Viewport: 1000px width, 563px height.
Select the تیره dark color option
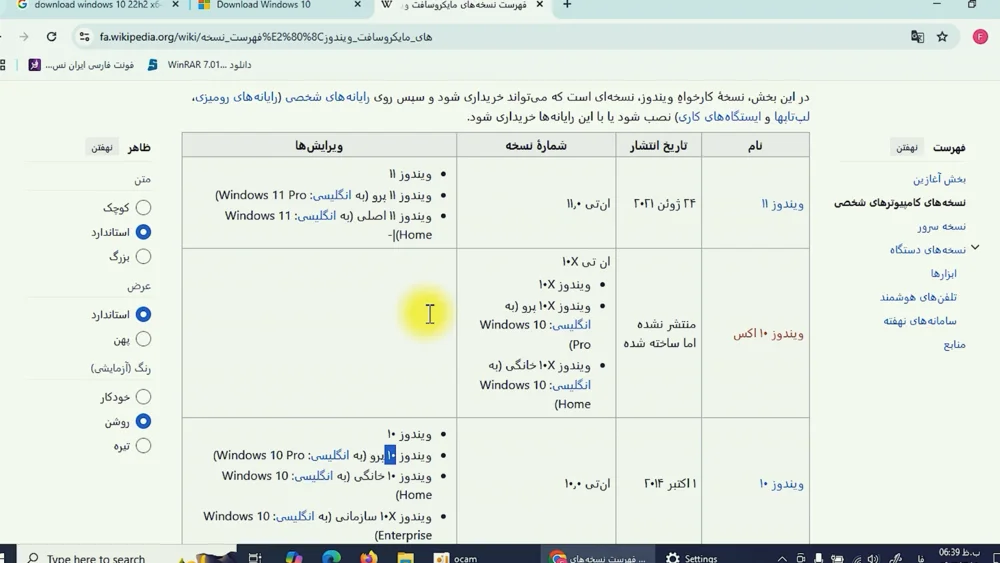pos(143,446)
